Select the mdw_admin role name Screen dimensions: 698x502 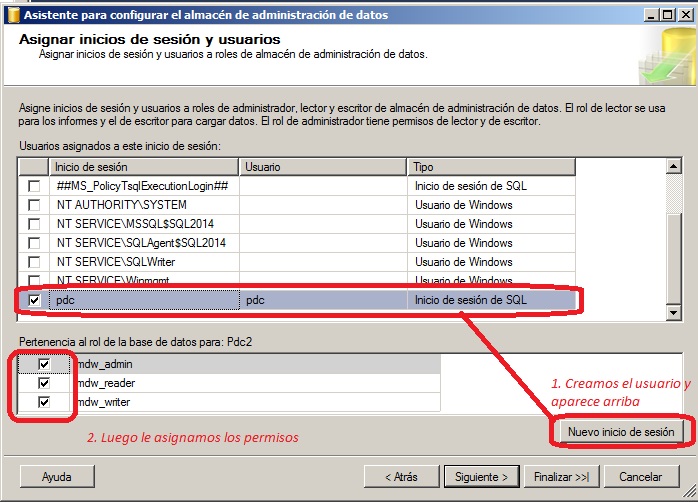105,364
